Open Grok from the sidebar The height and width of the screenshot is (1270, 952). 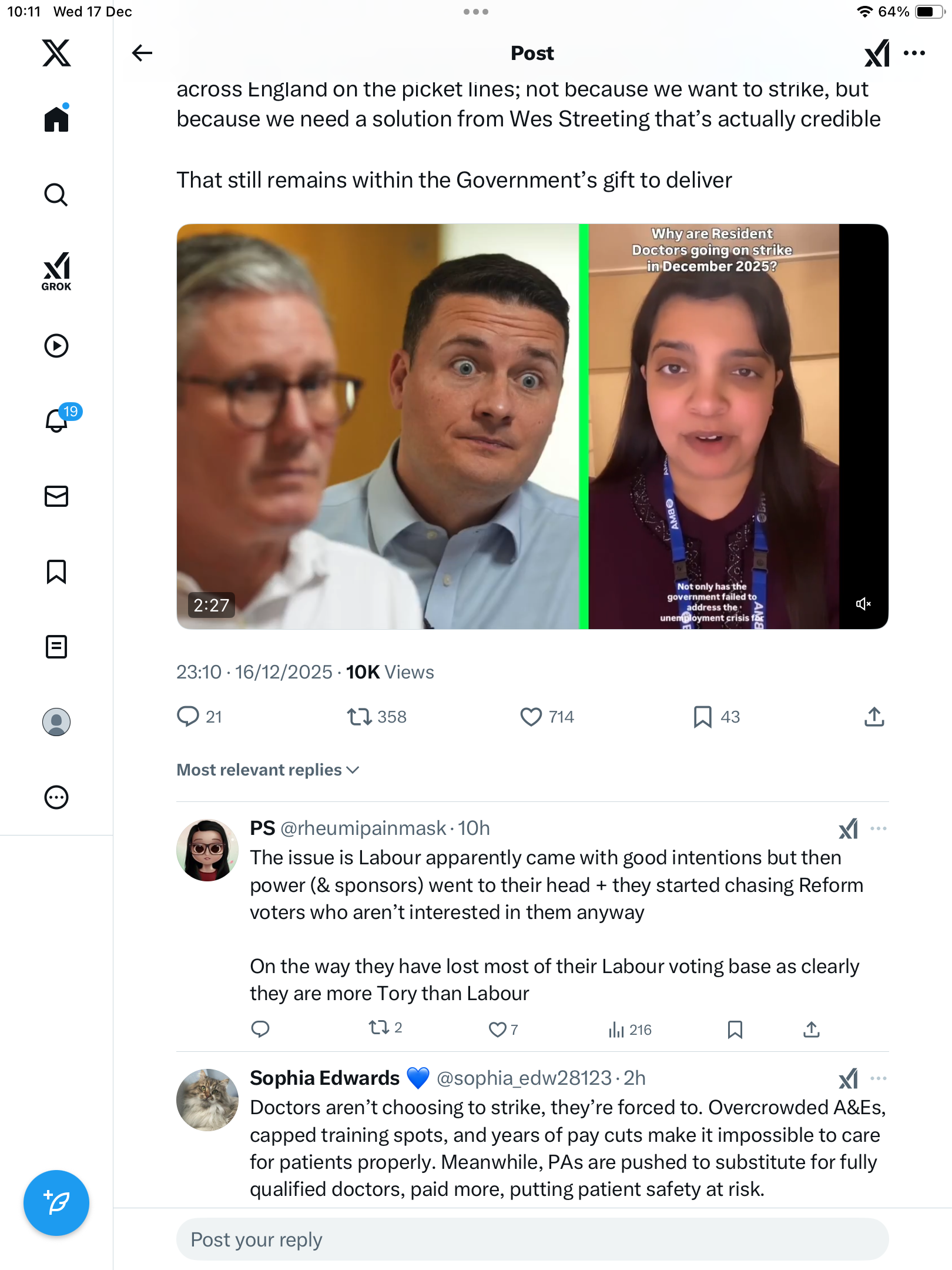56,271
